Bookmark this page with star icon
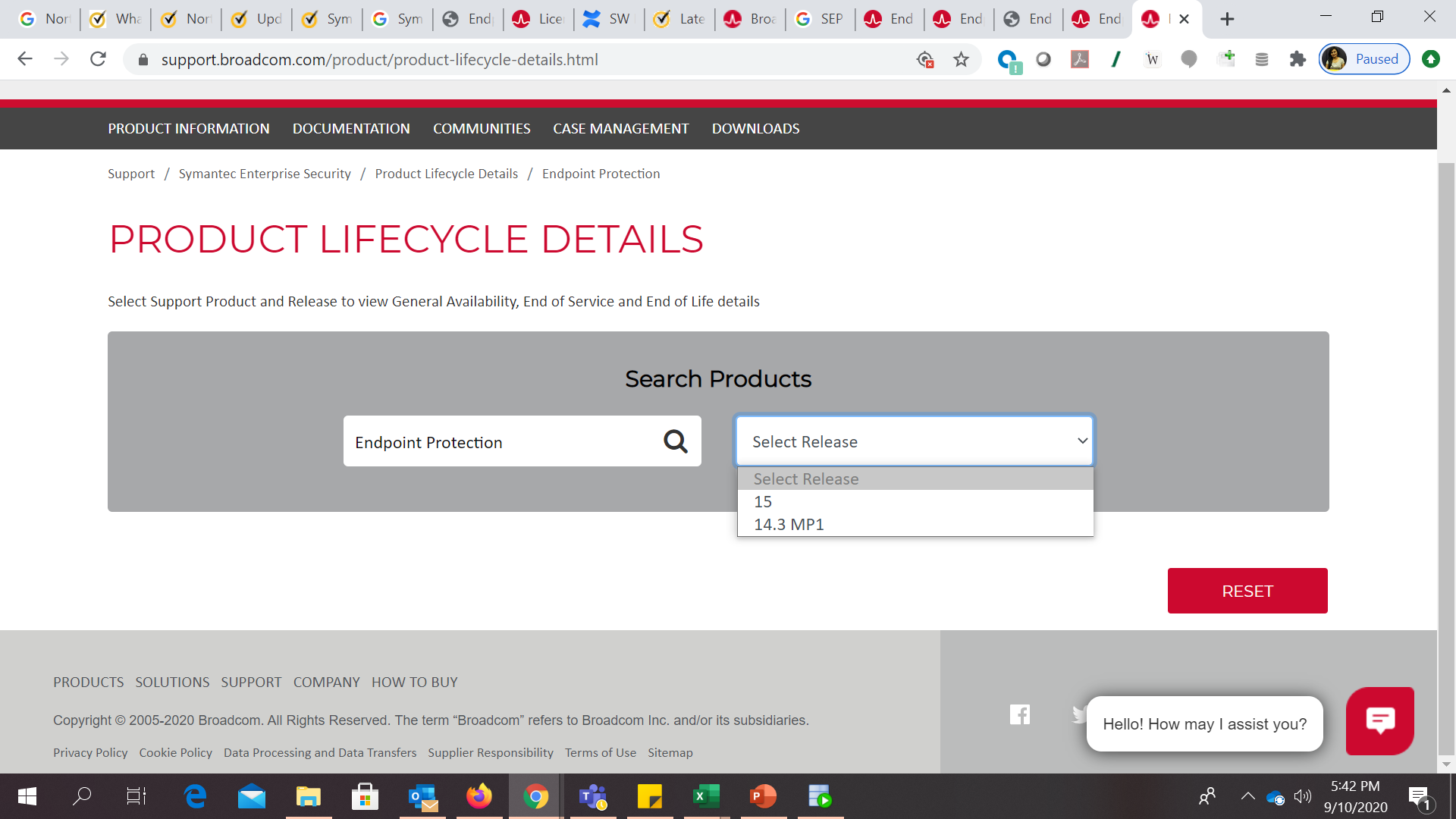 tap(961, 59)
